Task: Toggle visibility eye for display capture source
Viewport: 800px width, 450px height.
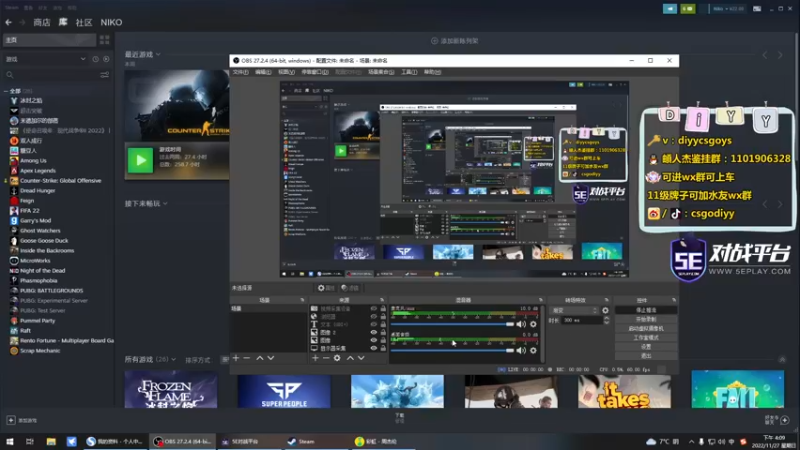Action: tap(373, 348)
